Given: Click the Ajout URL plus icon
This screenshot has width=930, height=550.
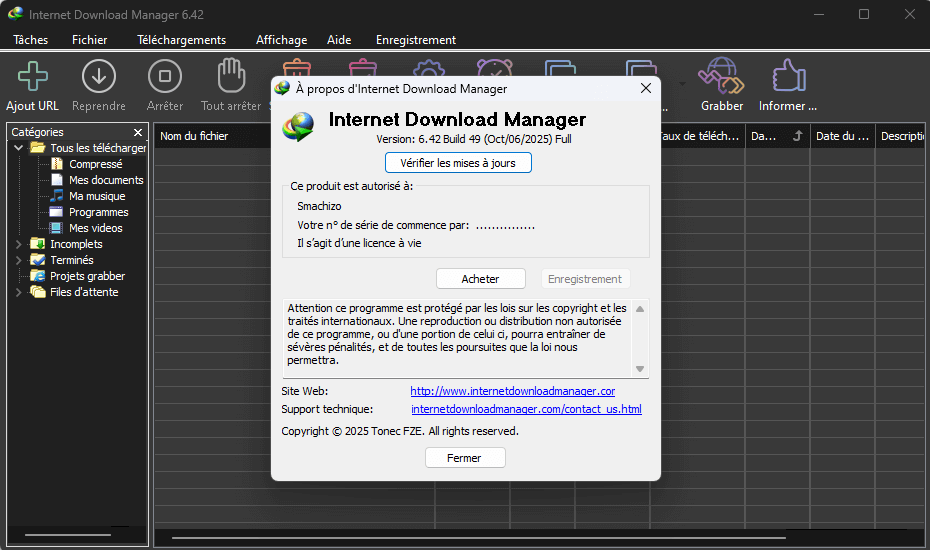Looking at the screenshot, I should tap(33, 76).
